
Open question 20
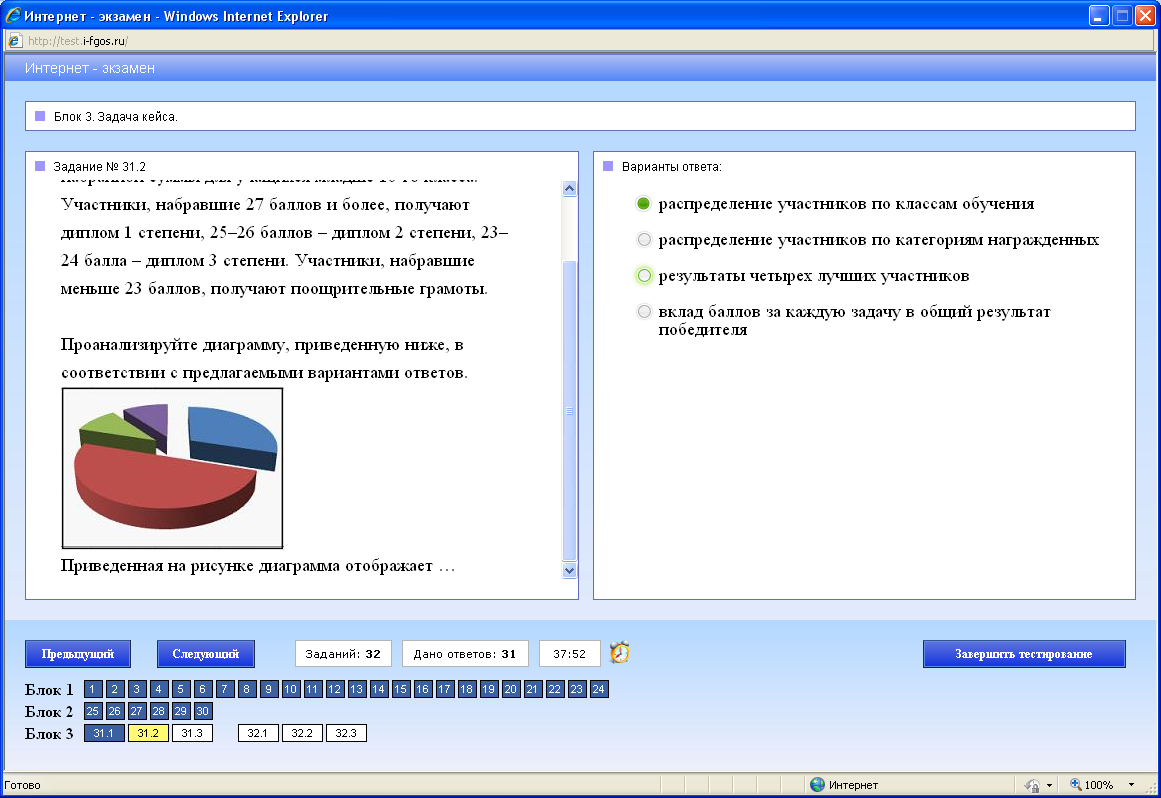511,689
